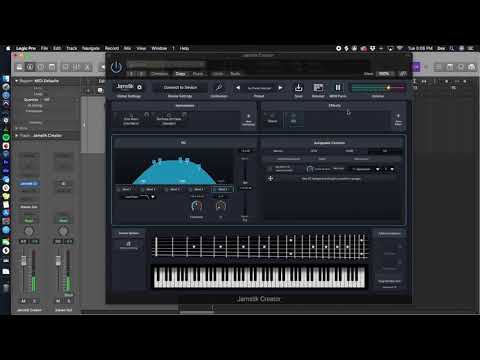Open Logic Pro Record menu
Viewport: 480px width, 360px height.
112,48
